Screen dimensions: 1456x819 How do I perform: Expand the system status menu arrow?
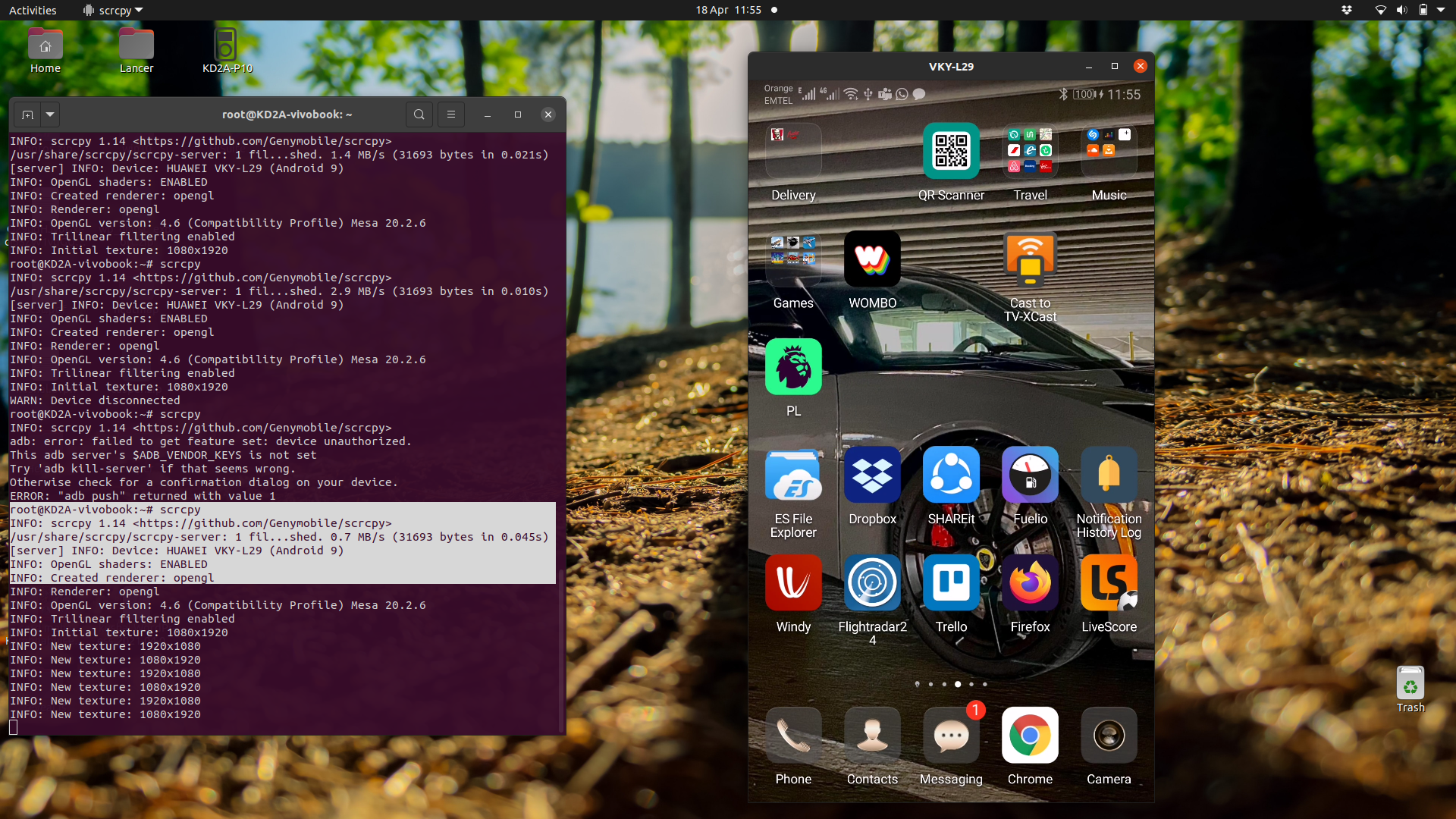click(x=1441, y=10)
